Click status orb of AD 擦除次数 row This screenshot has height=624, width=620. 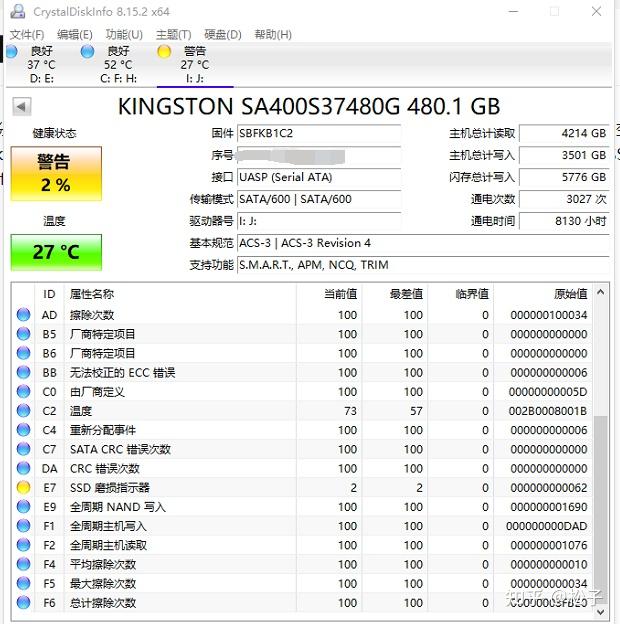pos(23,315)
